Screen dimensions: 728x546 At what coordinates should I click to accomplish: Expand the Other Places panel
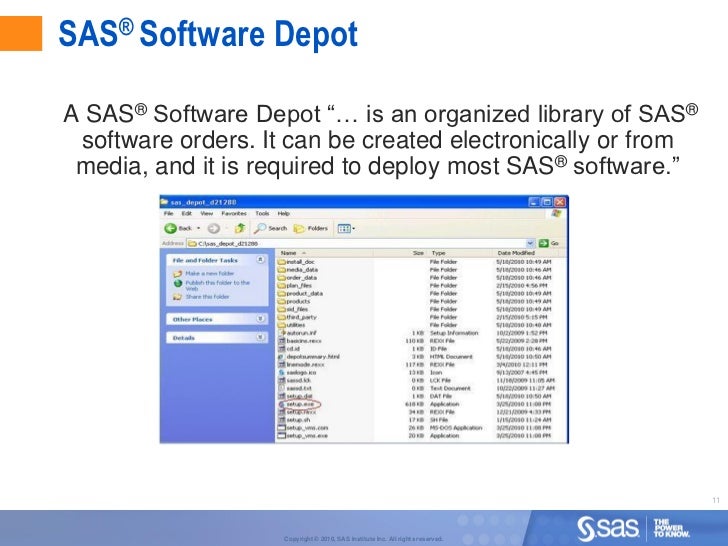coord(260,319)
